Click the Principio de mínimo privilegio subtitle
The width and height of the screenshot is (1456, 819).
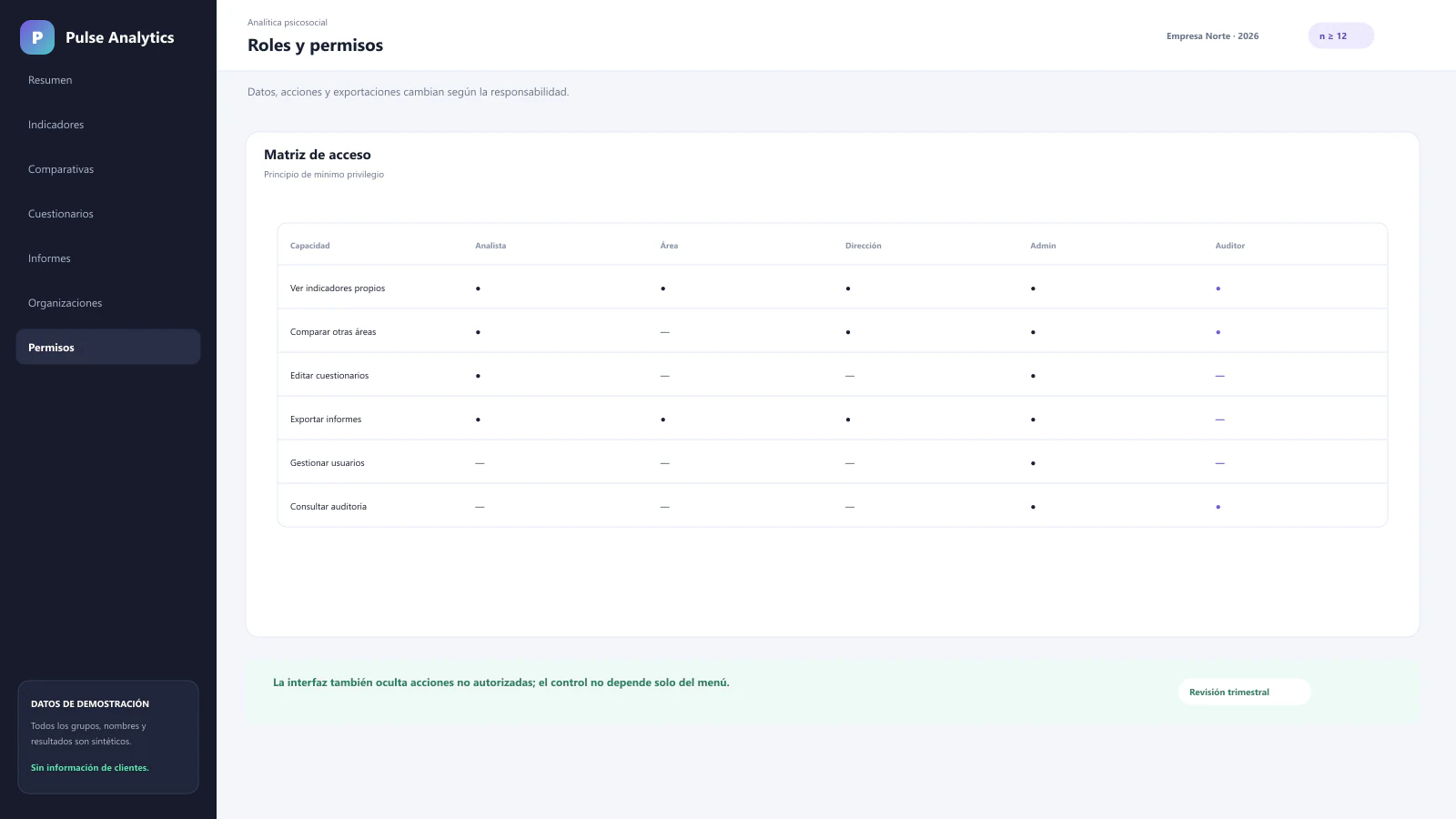(324, 175)
